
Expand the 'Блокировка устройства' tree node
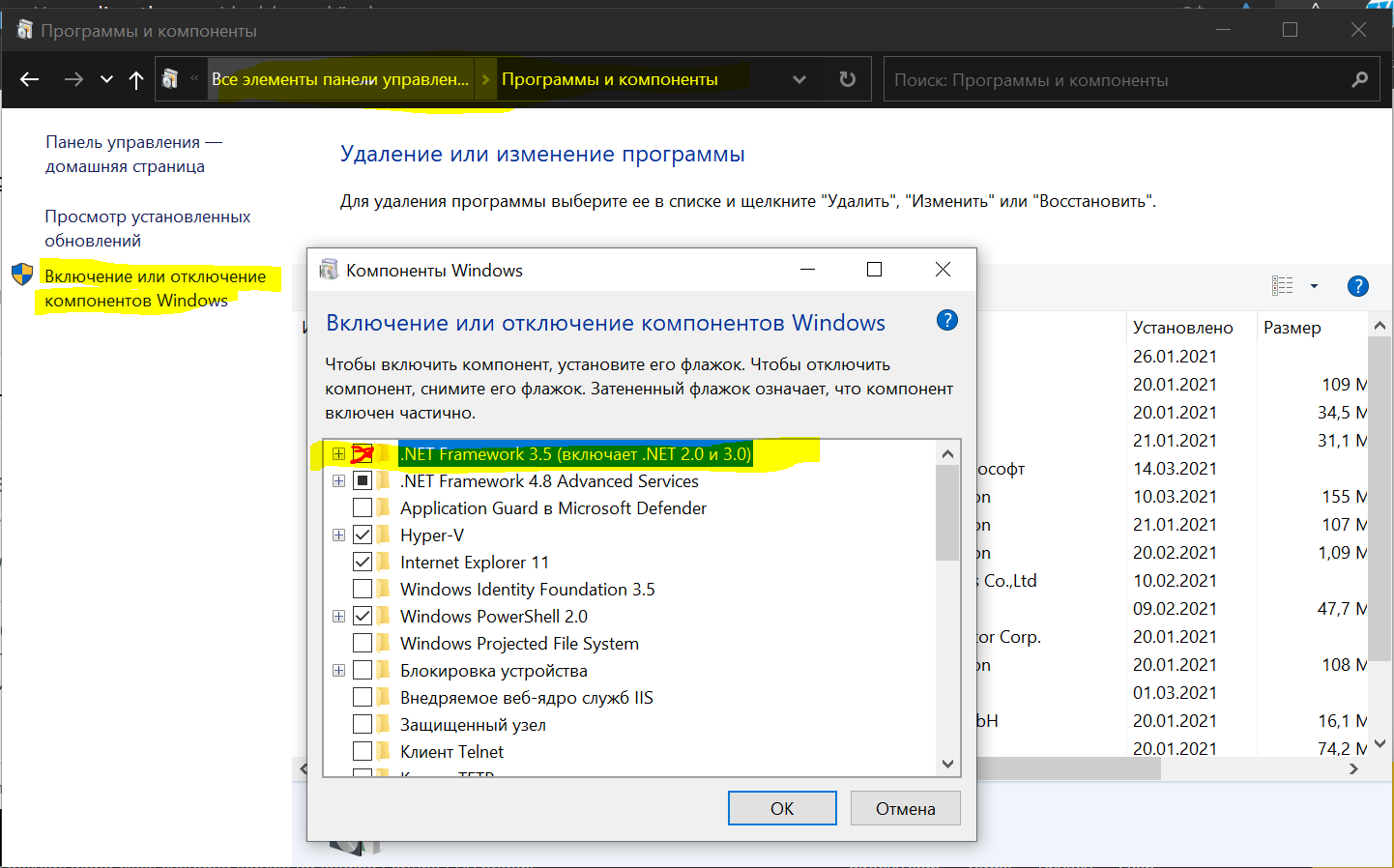[338, 670]
